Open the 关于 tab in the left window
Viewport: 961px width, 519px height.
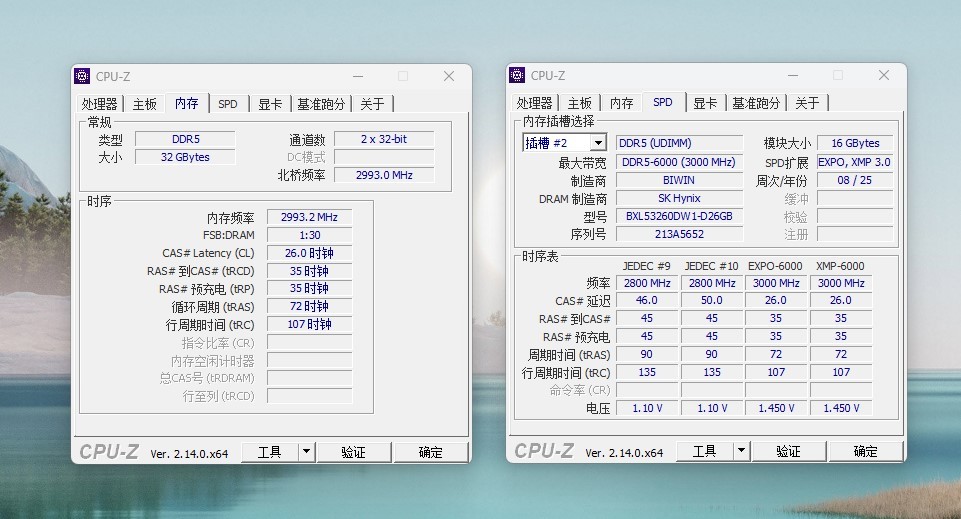pyautogui.click(x=372, y=104)
